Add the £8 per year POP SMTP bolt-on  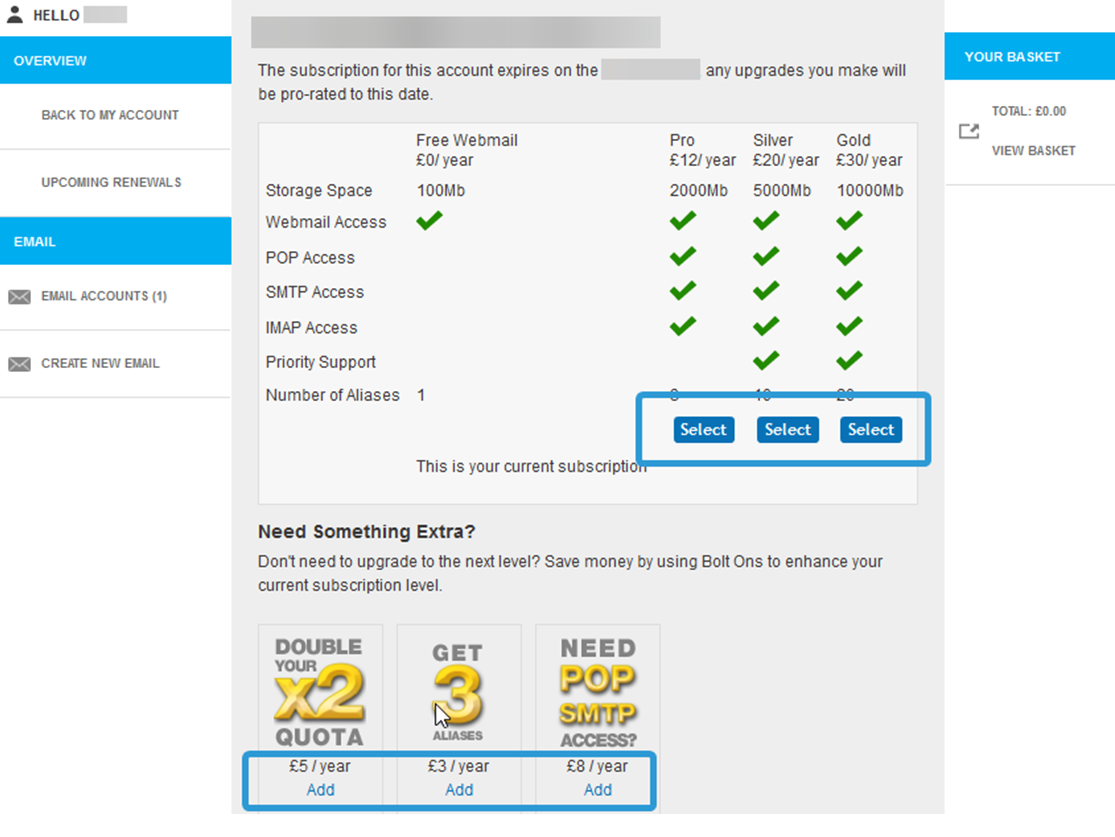point(597,790)
